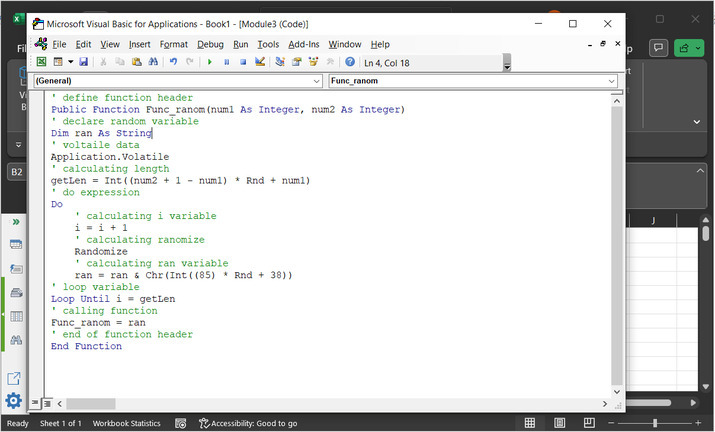Click the Full Module View button
The width and height of the screenshot is (715, 432).
47,403
